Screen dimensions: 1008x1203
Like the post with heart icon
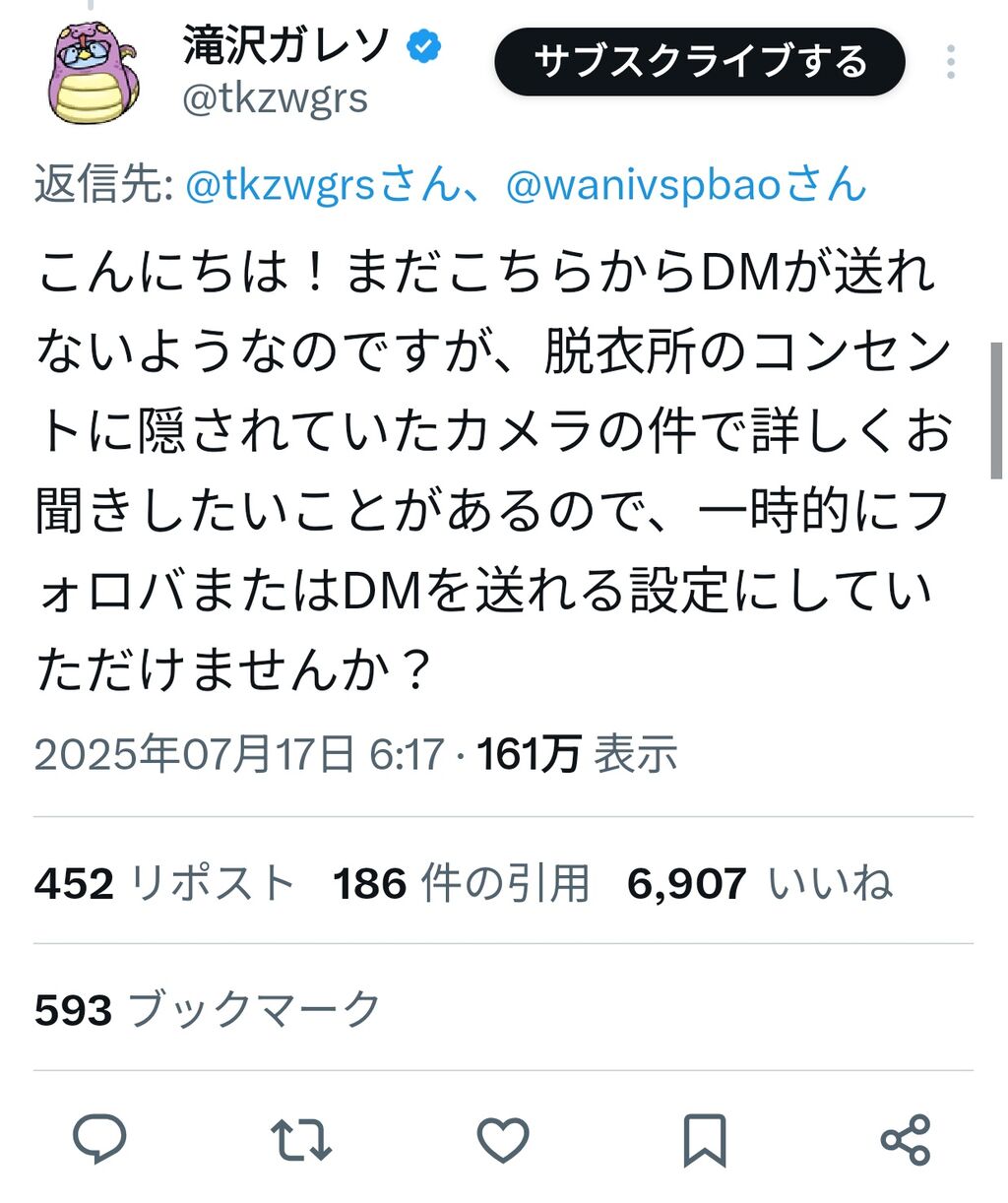[x=503, y=1140]
